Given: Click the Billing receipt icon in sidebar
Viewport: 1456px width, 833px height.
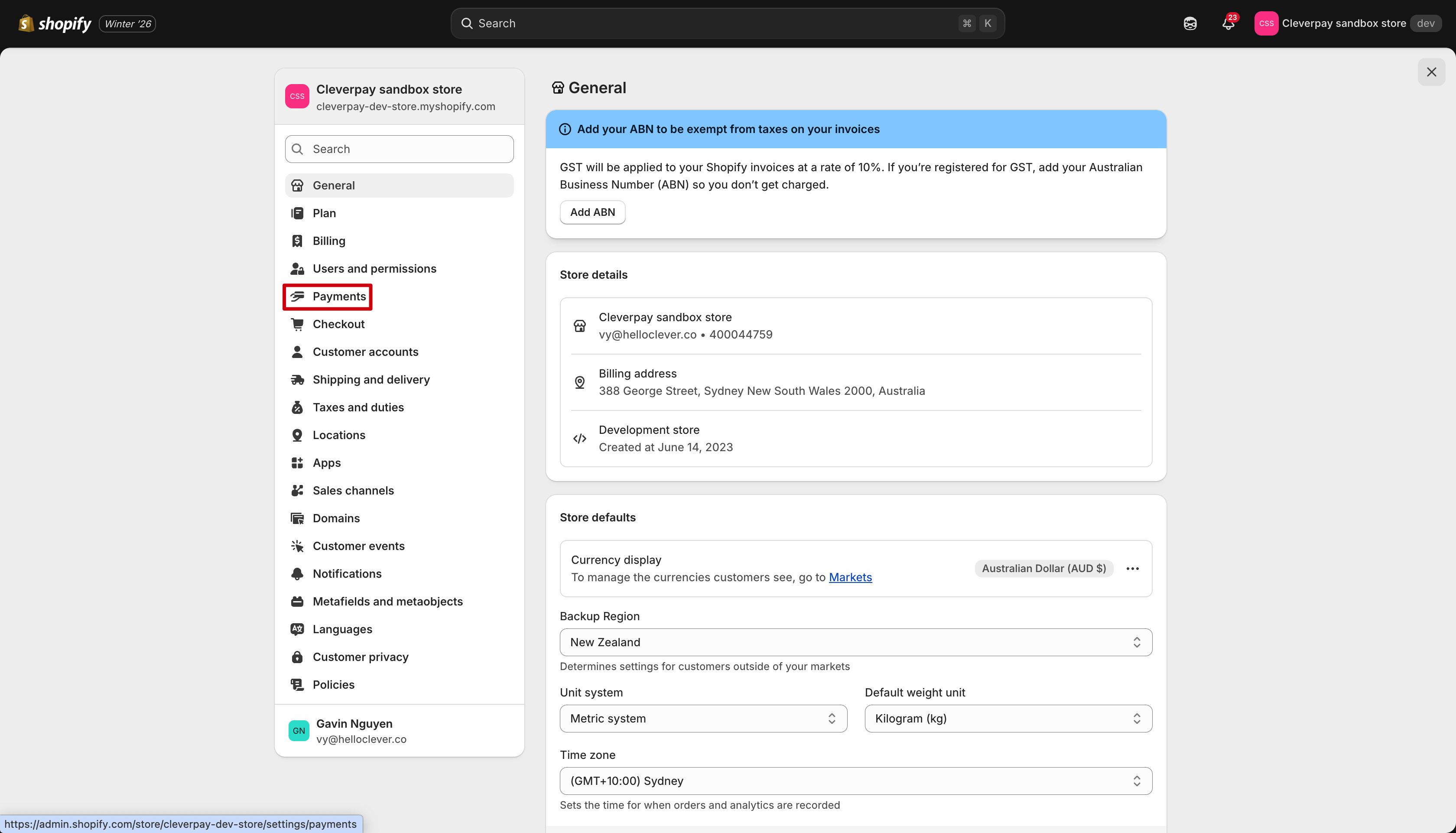Looking at the screenshot, I should coord(297,241).
